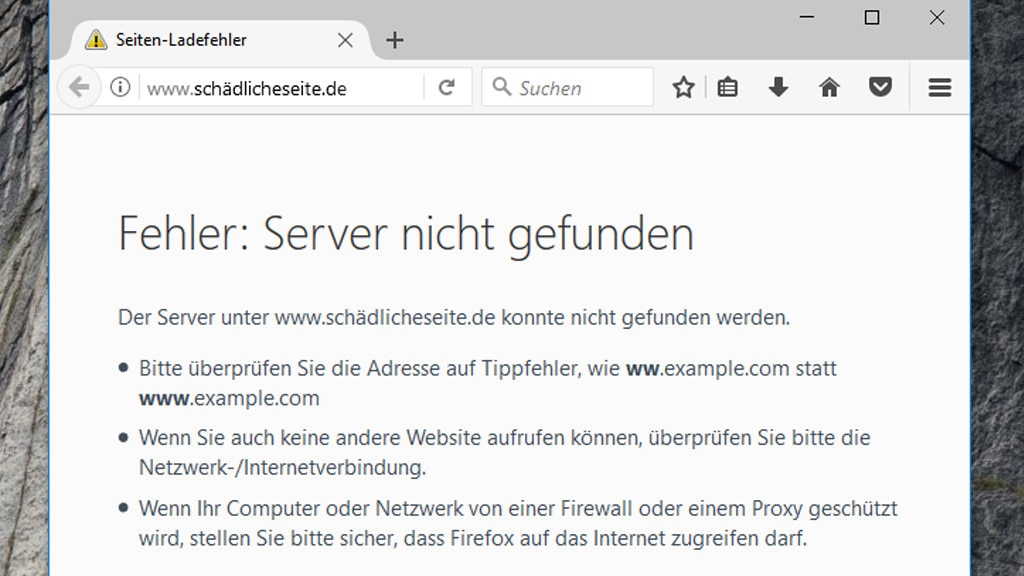
Task: Click the bold 'www' before .example.com
Action: tap(164, 398)
